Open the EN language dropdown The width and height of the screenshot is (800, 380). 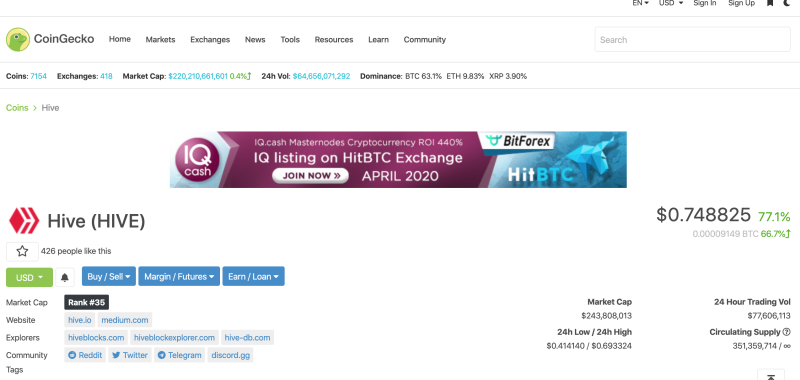641,3
